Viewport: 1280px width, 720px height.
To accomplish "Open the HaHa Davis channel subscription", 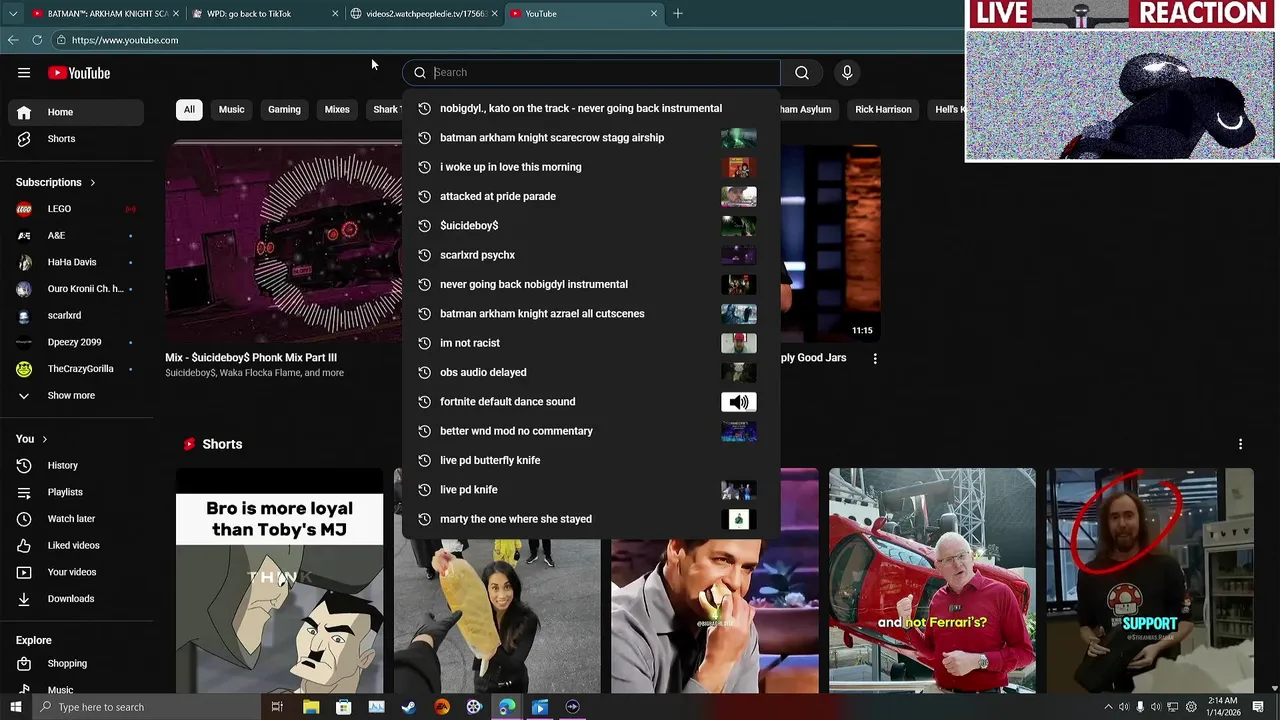I will pyautogui.click(x=76, y=262).
